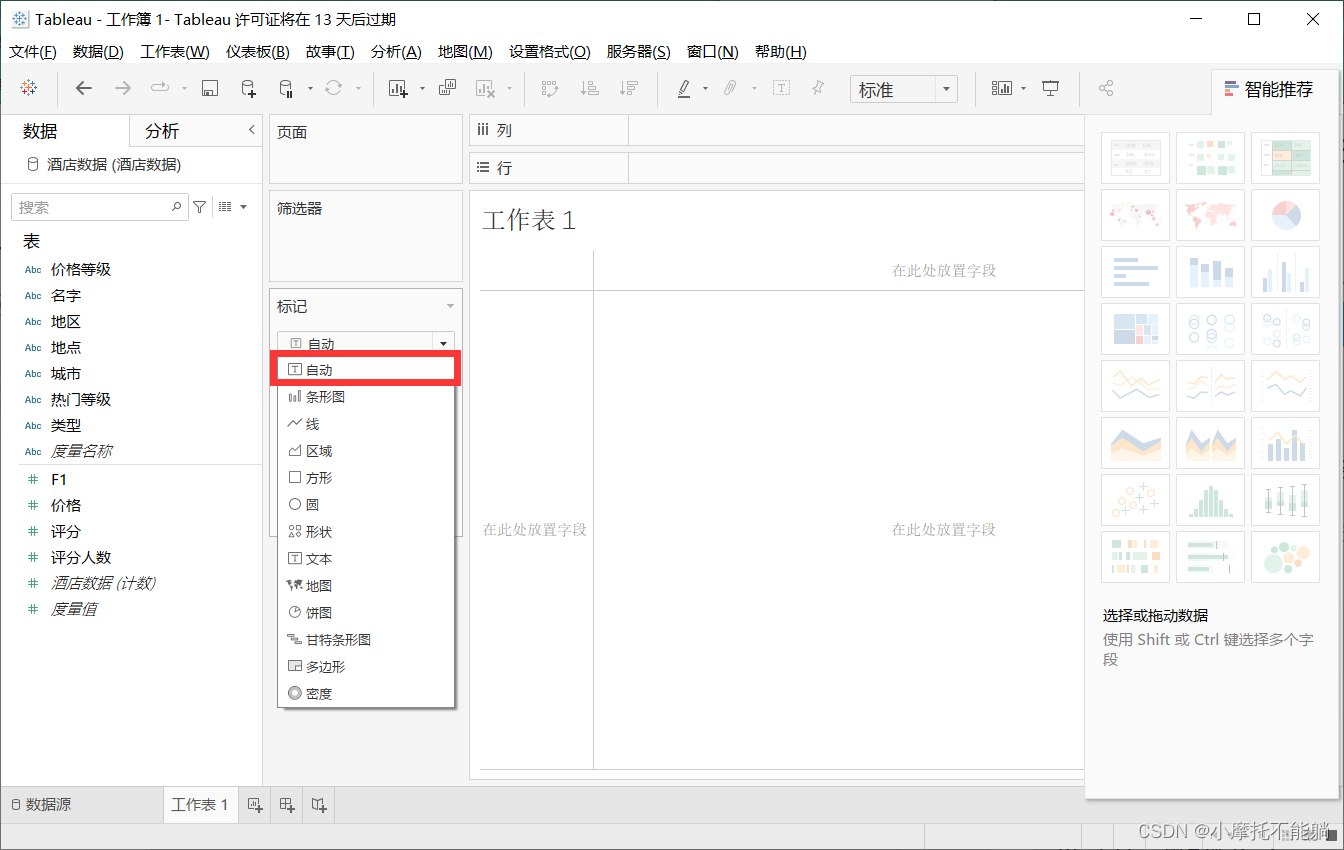Select the 评分人数 measure field
This screenshot has width=1344, height=850.
tap(81, 557)
